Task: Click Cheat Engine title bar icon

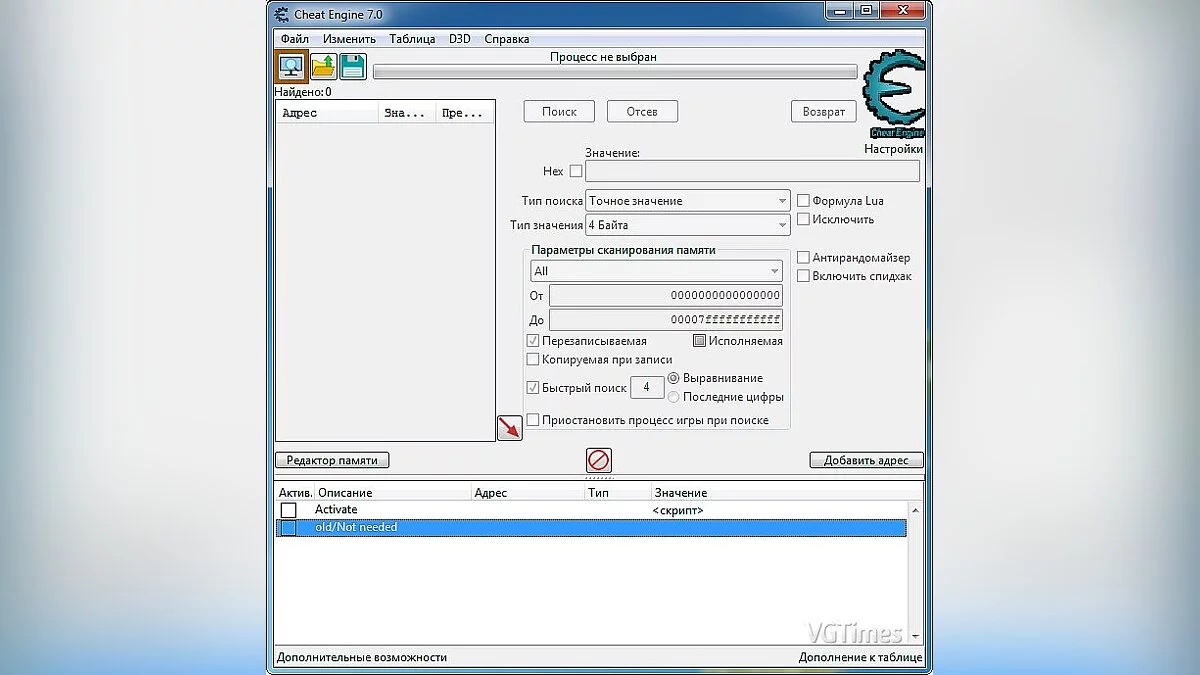Action: coord(280,14)
